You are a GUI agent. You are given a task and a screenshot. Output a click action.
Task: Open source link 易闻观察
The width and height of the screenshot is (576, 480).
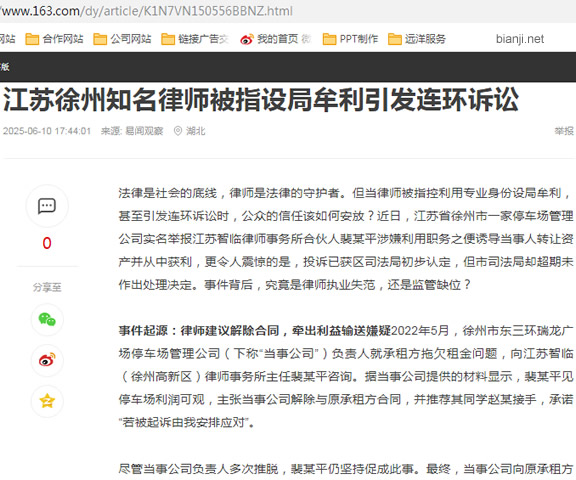click(x=144, y=131)
